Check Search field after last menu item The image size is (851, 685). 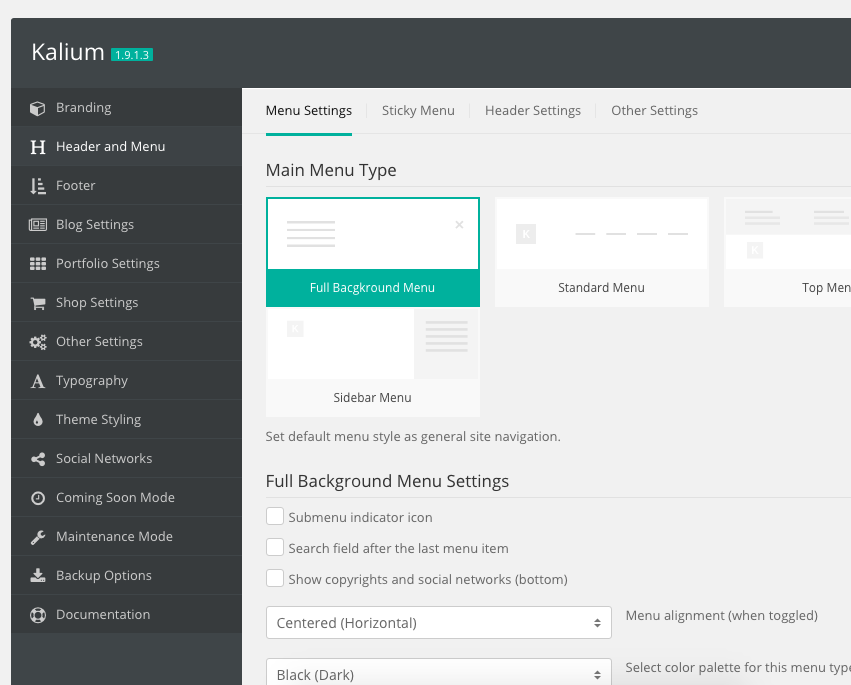coord(275,548)
